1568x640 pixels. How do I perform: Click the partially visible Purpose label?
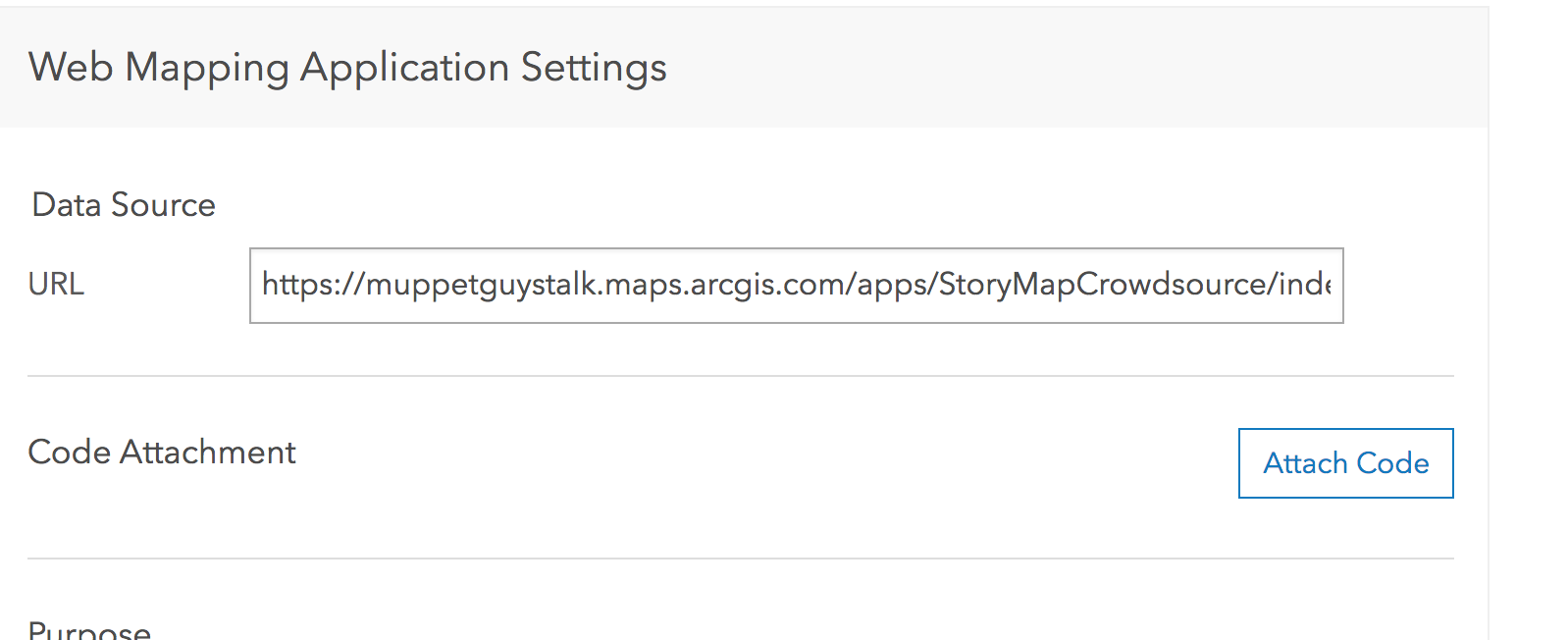[89, 629]
